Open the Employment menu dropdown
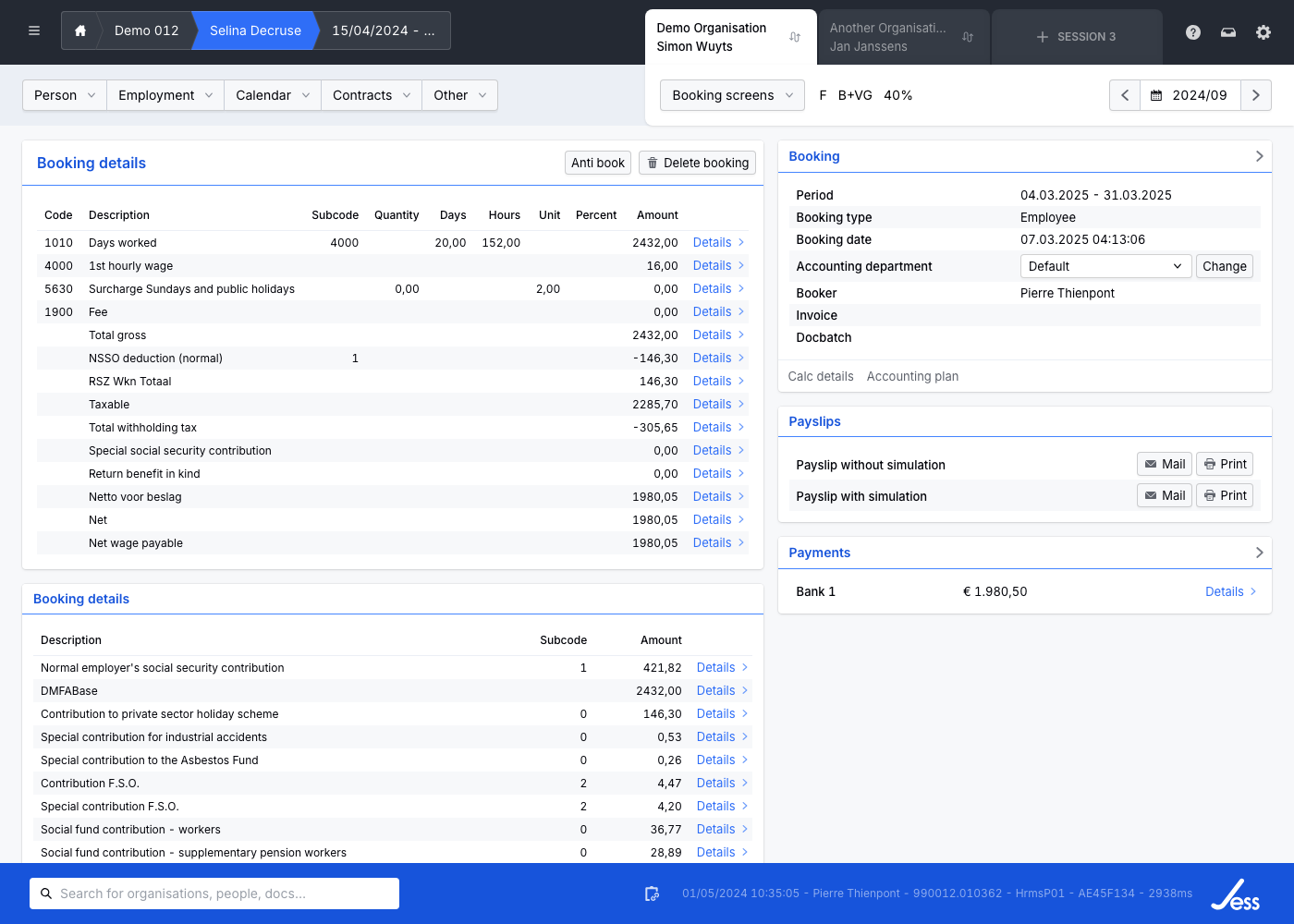This screenshot has height=924, width=1294. (x=165, y=95)
